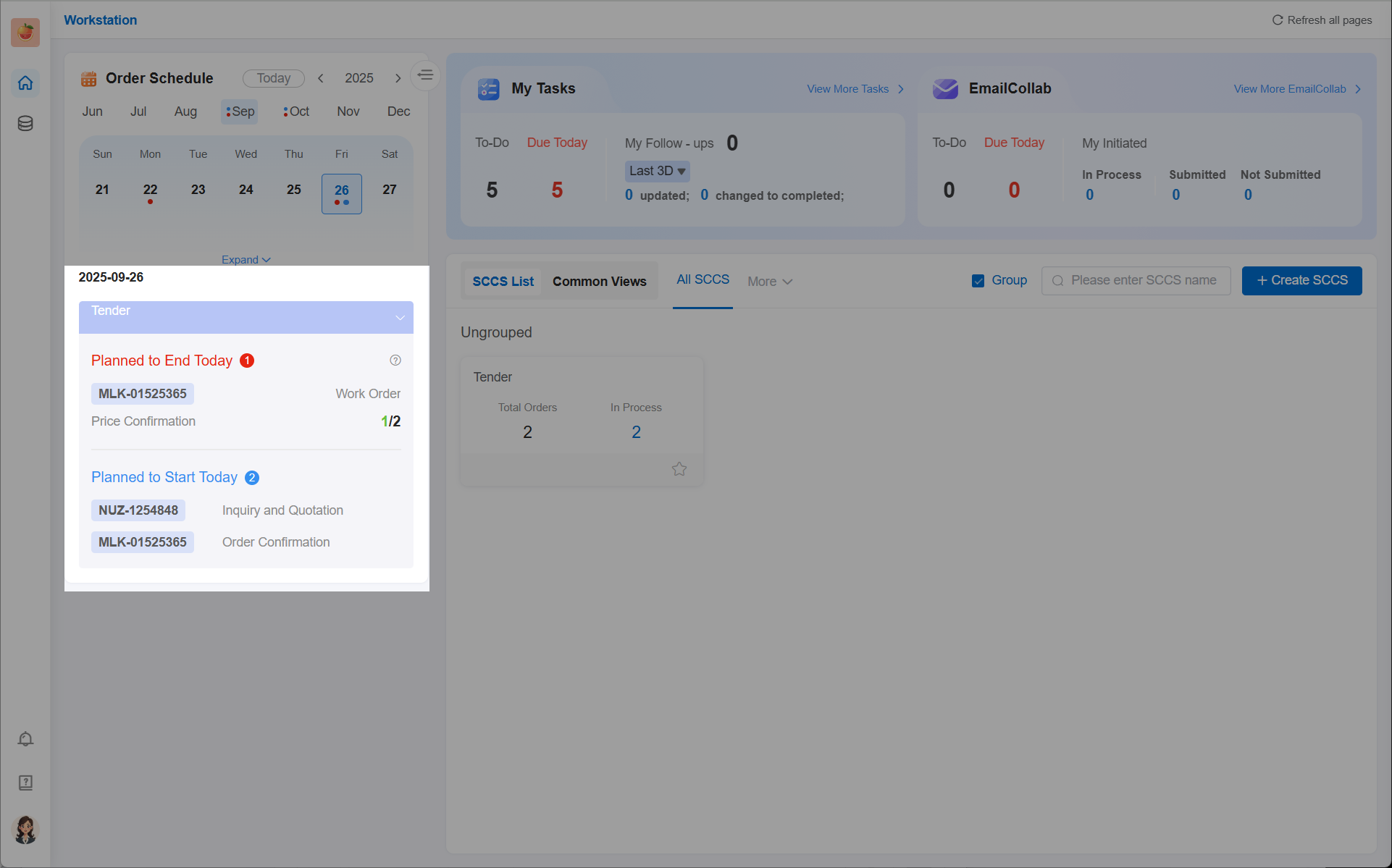Open the Last 3D dropdown

tap(657, 171)
